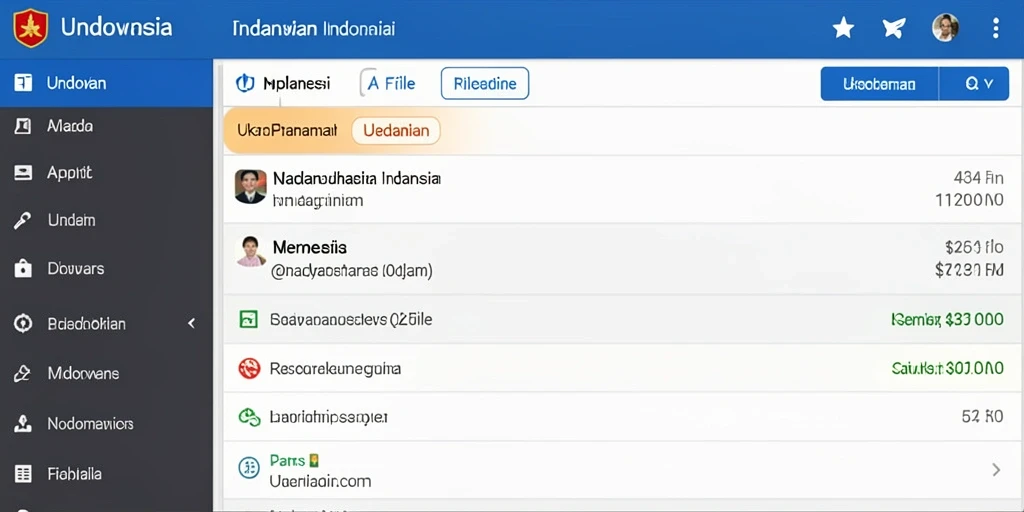Click the table icon beside Fiablalla

[23, 473]
